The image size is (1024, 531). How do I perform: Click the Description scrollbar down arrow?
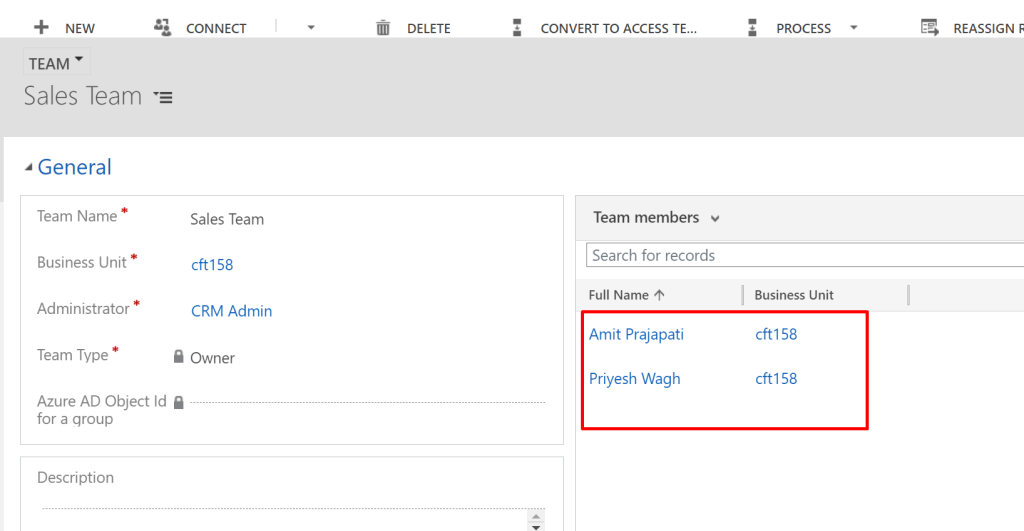click(x=536, y=525)
